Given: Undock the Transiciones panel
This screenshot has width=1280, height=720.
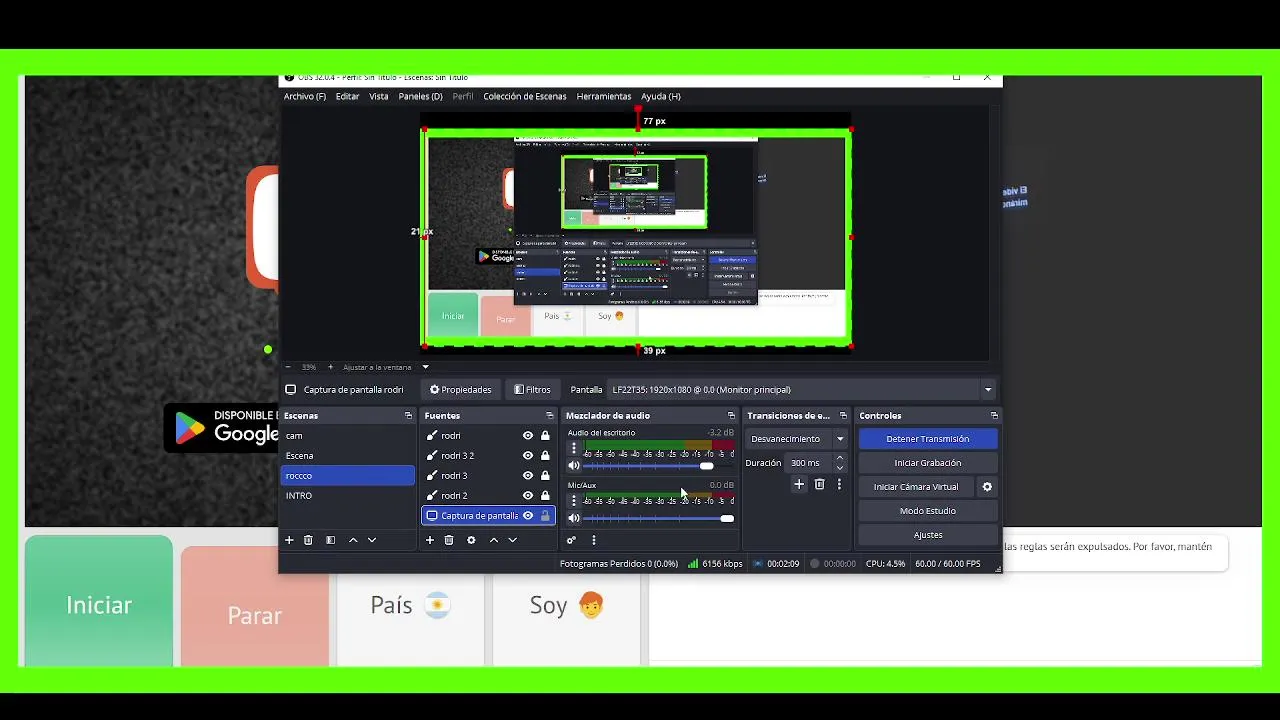Looking at the screenshot, I should pyautogui.click(x=843, y=415).
